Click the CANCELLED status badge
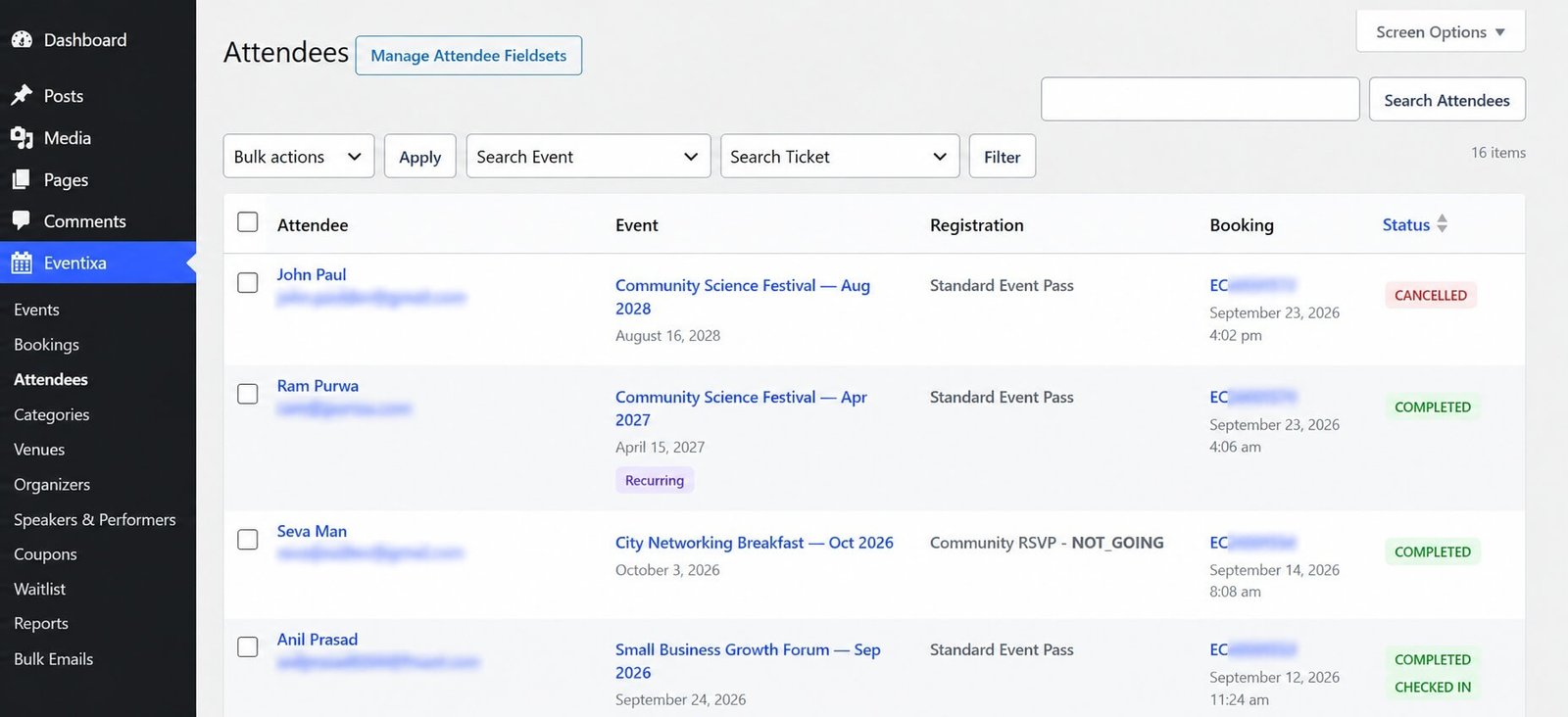The width and height of the screenshot is (1568, 717). pos(1431,295)
